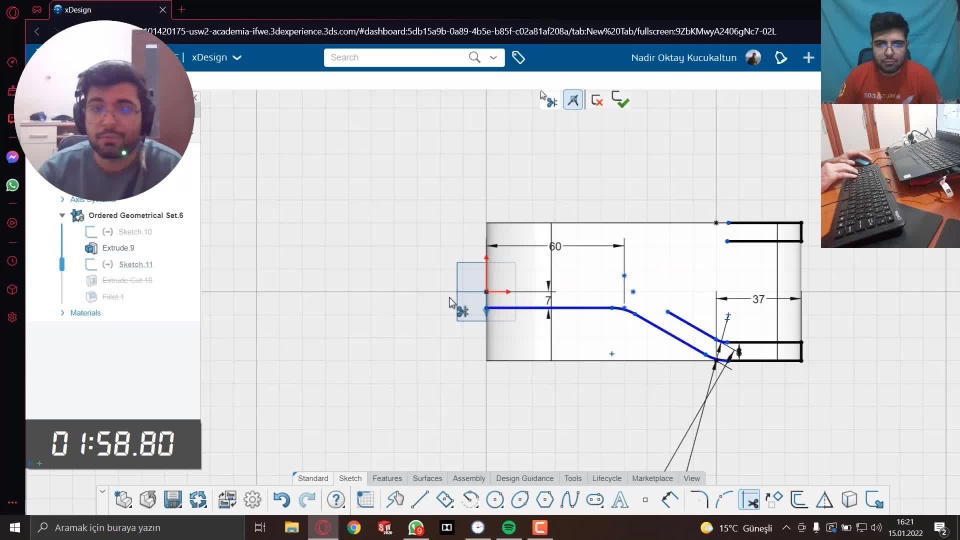Select the mirror entities triangle tool
Screen dimensions: 960x540
point(824,500)
